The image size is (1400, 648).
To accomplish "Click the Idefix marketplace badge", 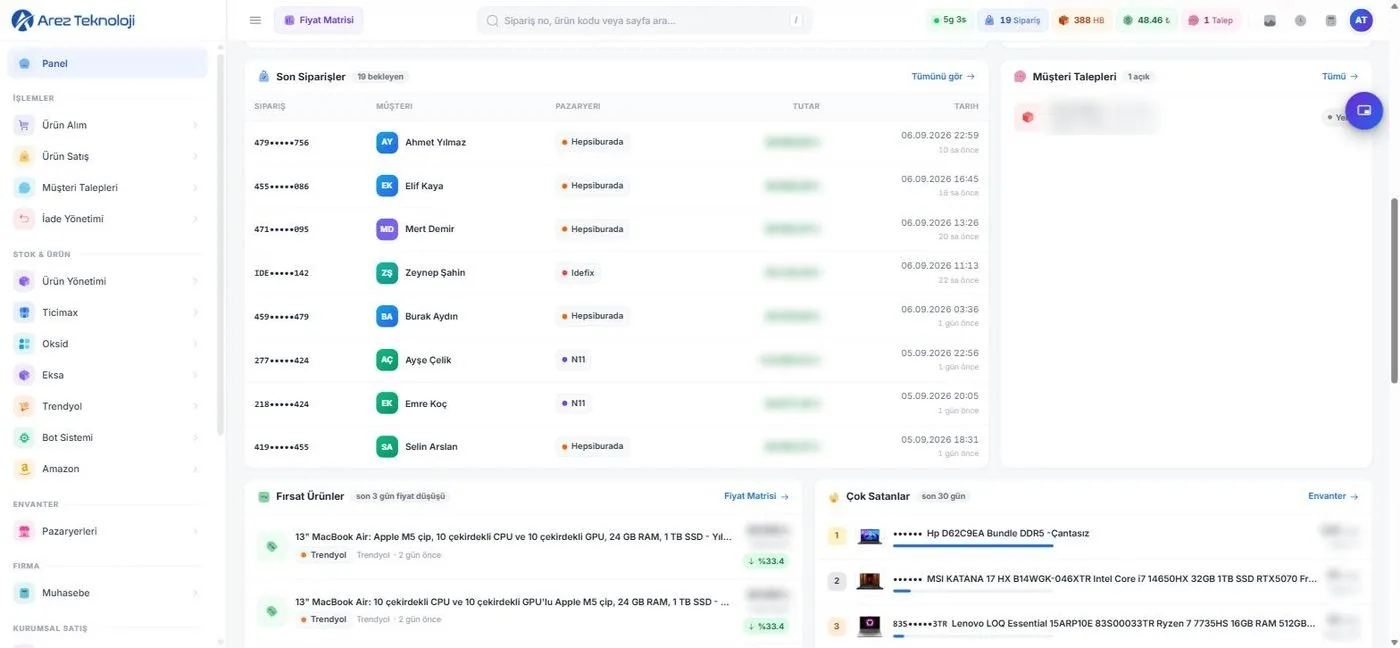I will tap(578, 273).
